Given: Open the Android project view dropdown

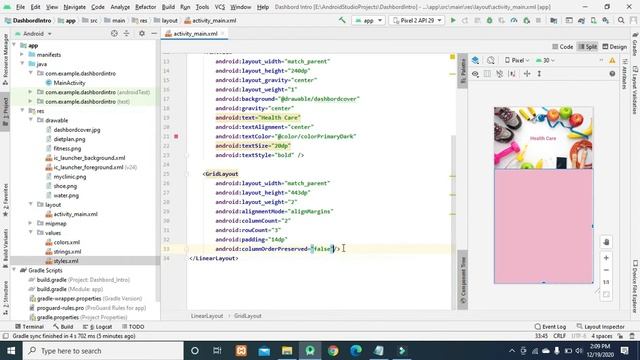Looking at the screenshot, I should click(x=33, y=33).
